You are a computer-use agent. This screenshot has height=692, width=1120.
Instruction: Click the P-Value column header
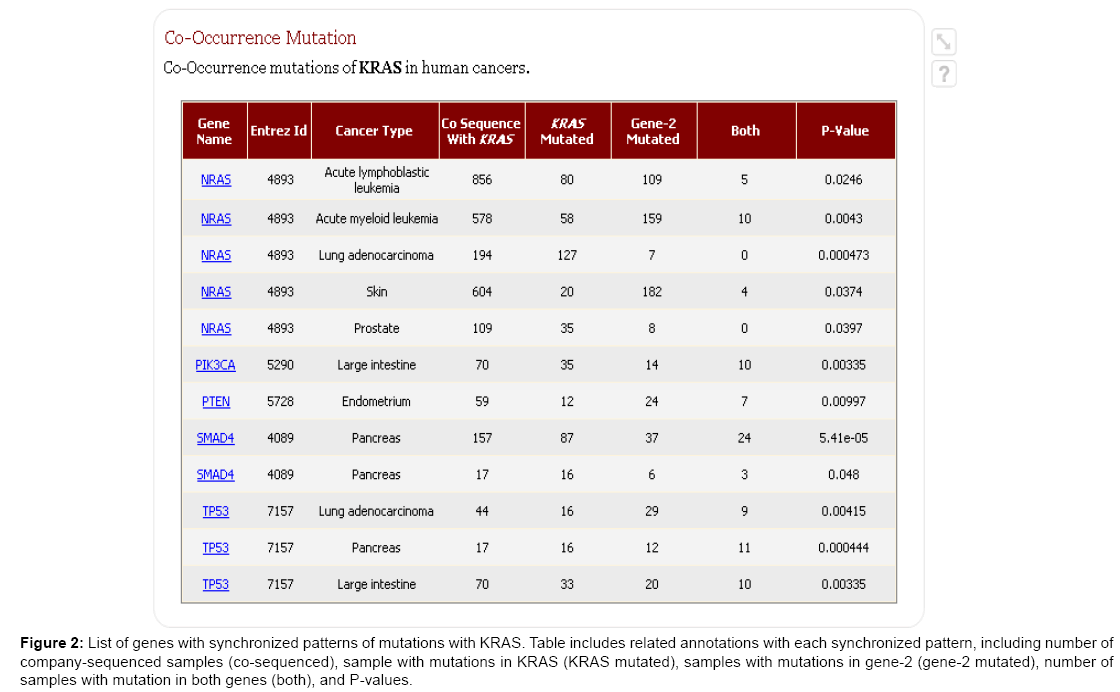click(844, 131)
